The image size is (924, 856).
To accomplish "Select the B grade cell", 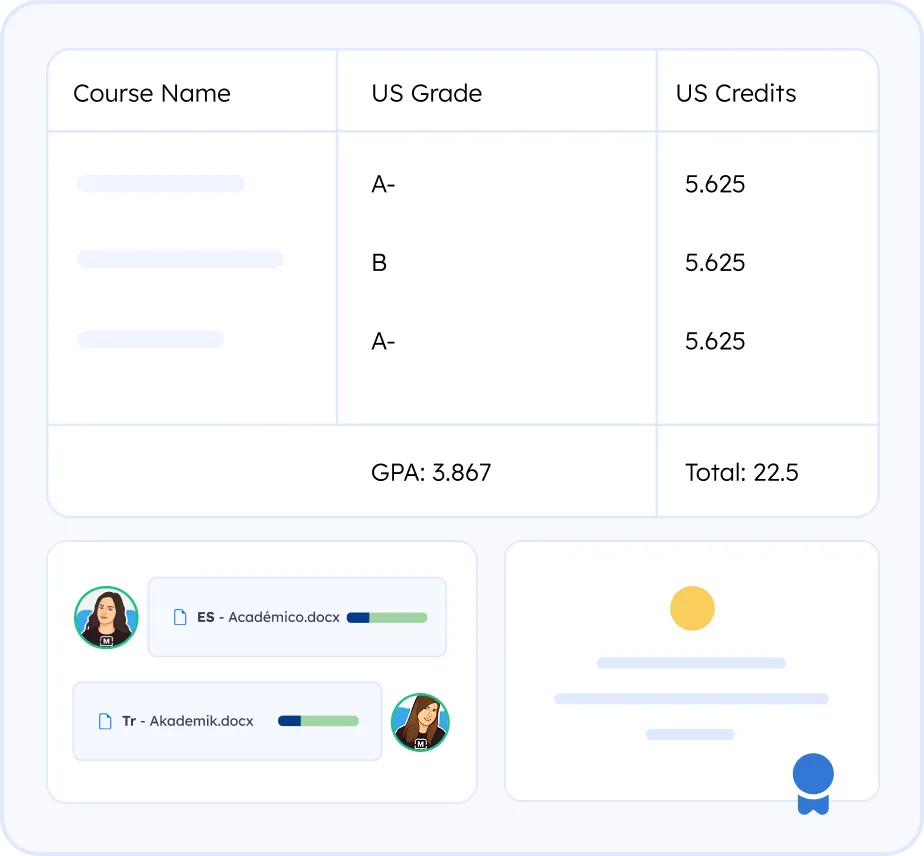I will pos(379,263).
